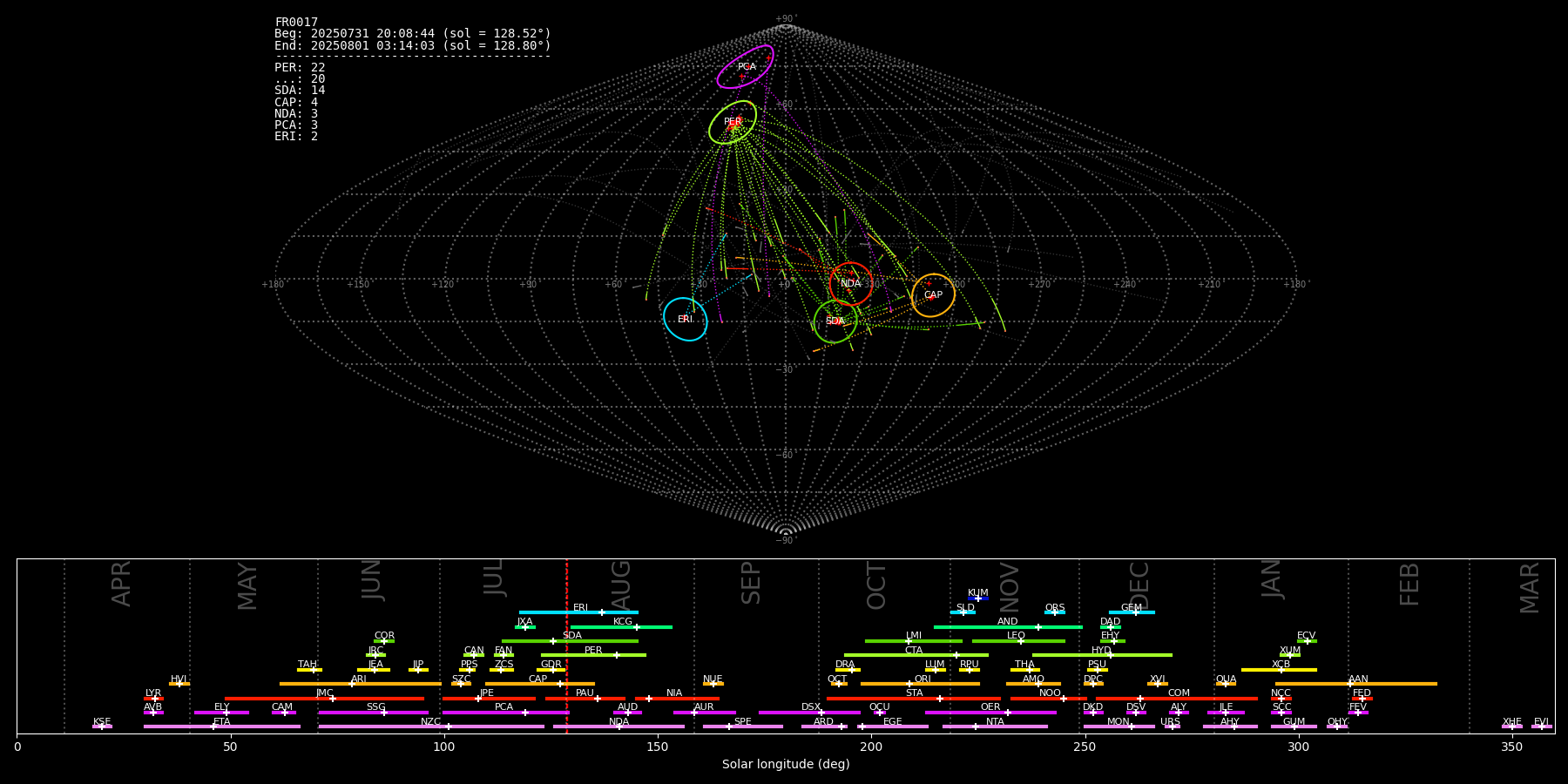Screen dimensions: 1568x784
Task: Click the light green HYD shower bar
Action: (x=1102, y=655)
